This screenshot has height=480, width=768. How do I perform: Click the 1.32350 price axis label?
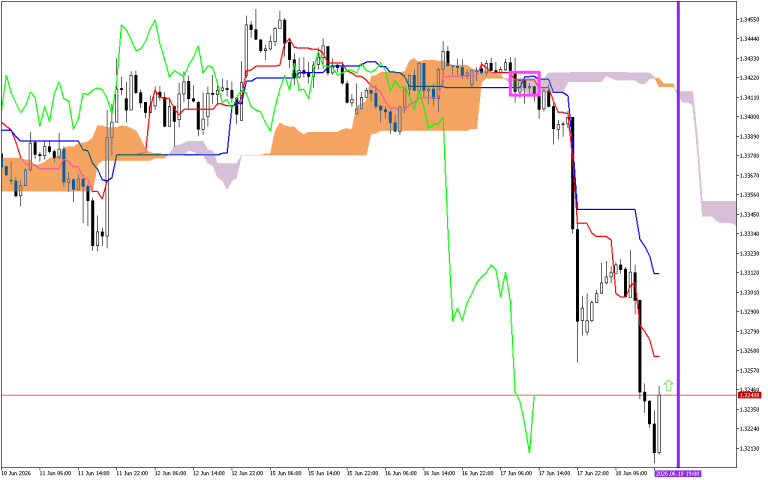pos(750,409)
